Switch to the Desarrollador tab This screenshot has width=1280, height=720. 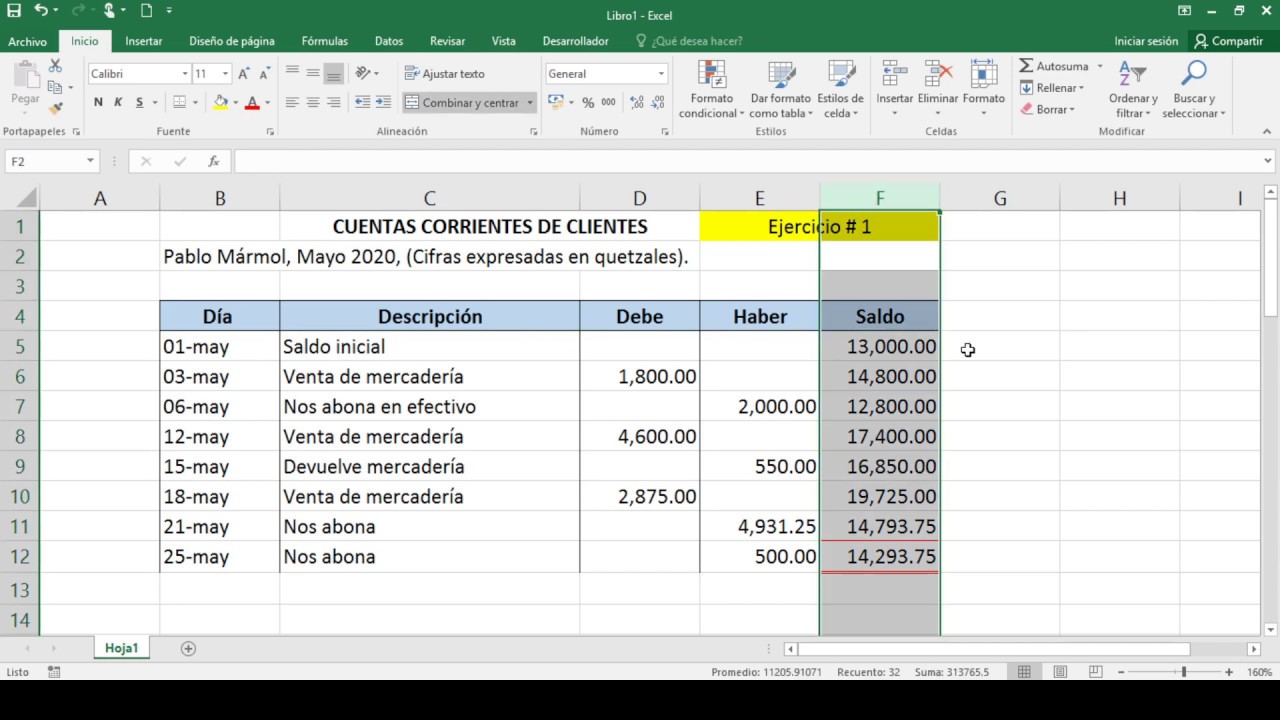[576, 42]
